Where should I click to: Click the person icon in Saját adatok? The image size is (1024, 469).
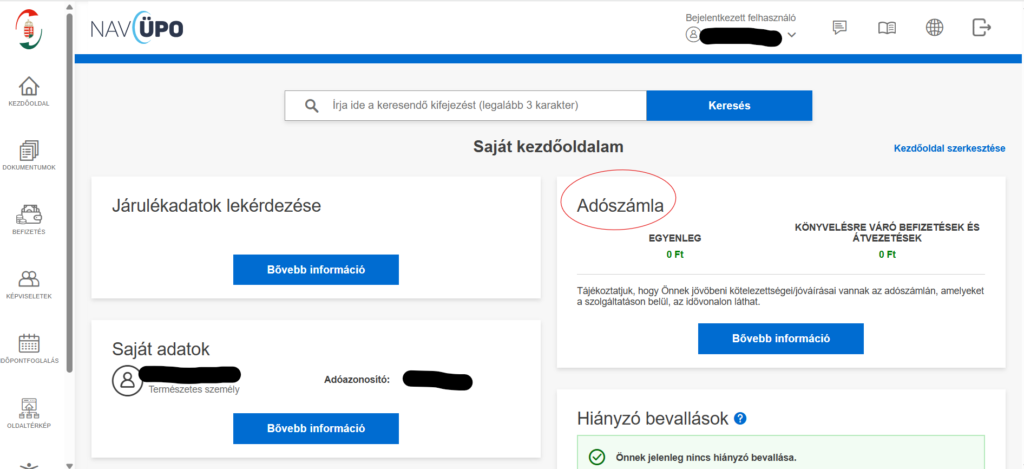tap(127, 381)
